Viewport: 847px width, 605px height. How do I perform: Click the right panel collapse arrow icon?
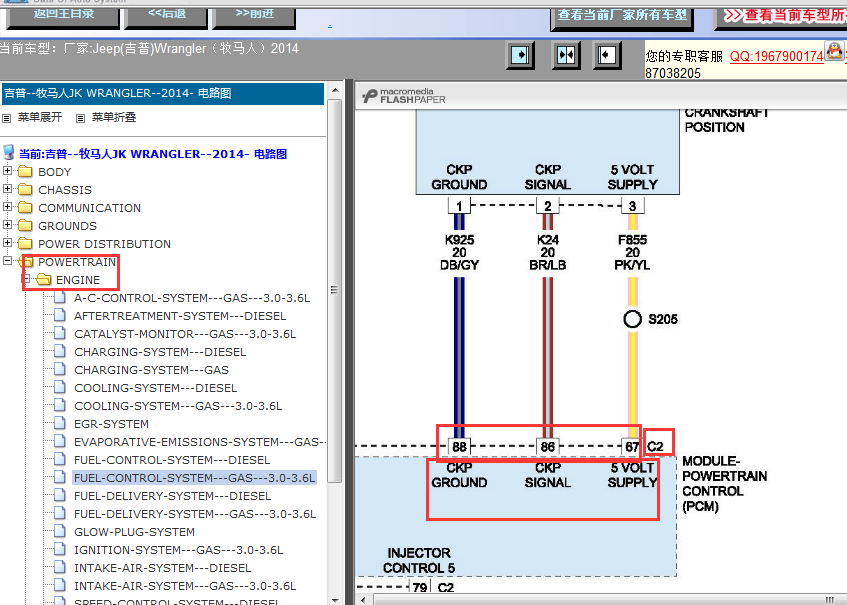coord(607,55)
